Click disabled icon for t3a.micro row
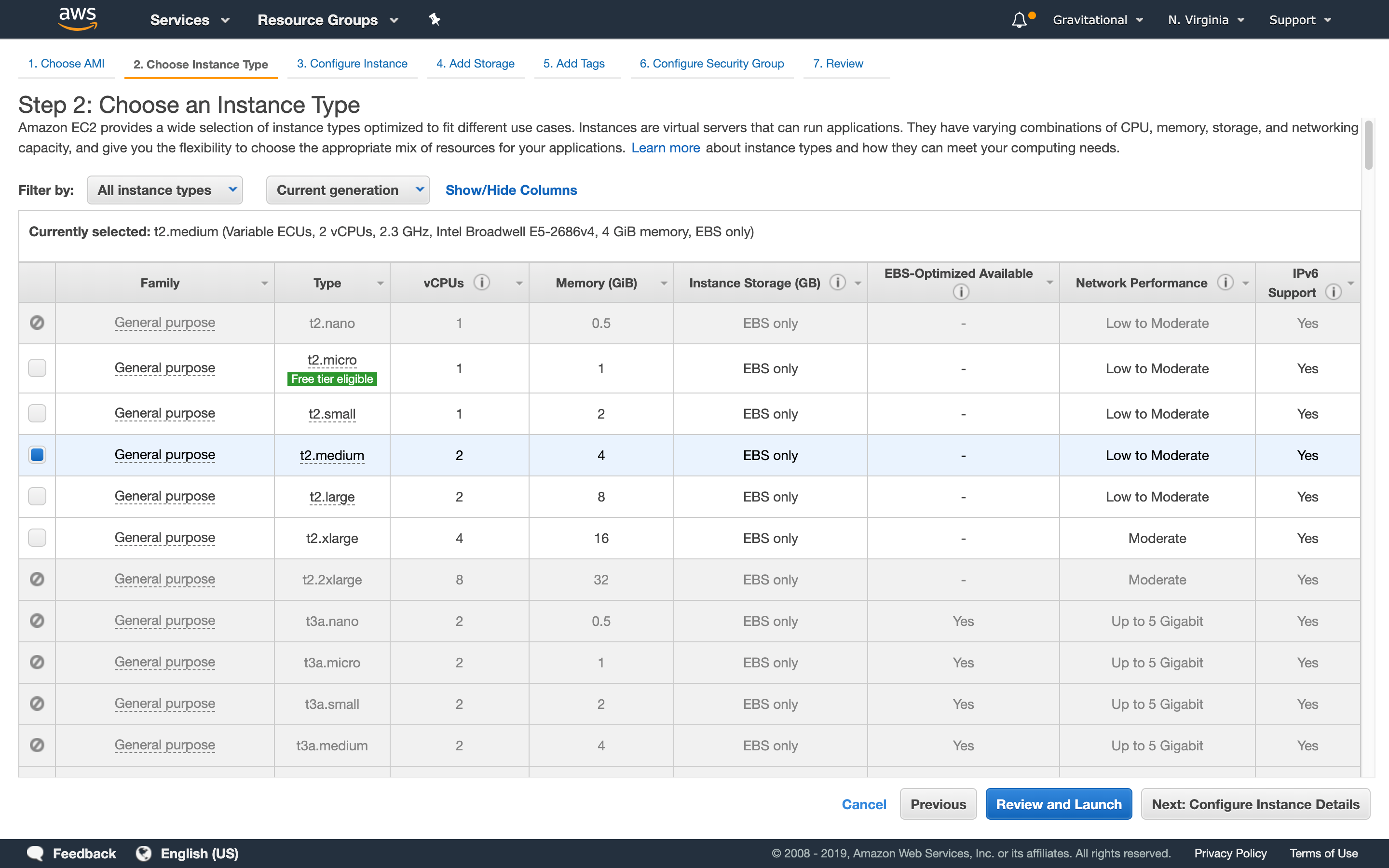The width and height of the screenshot is (1389, 868). (x=37, y=662)
